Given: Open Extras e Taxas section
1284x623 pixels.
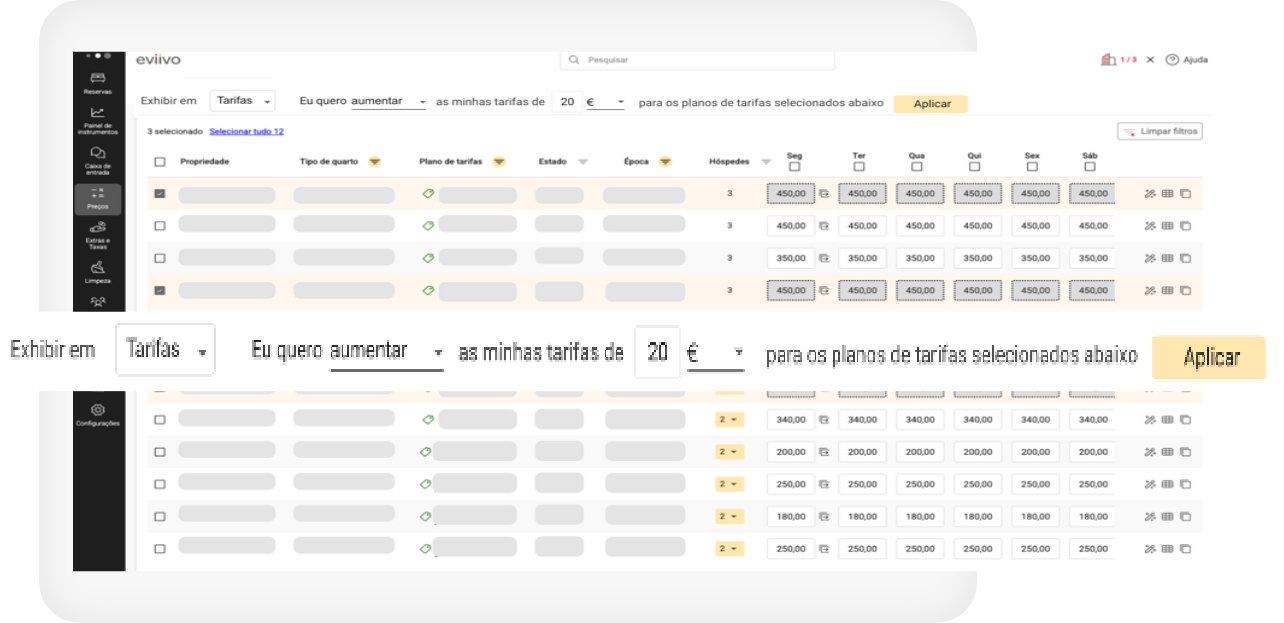Looking at the screenshot, I should click(x=97, y=233).
